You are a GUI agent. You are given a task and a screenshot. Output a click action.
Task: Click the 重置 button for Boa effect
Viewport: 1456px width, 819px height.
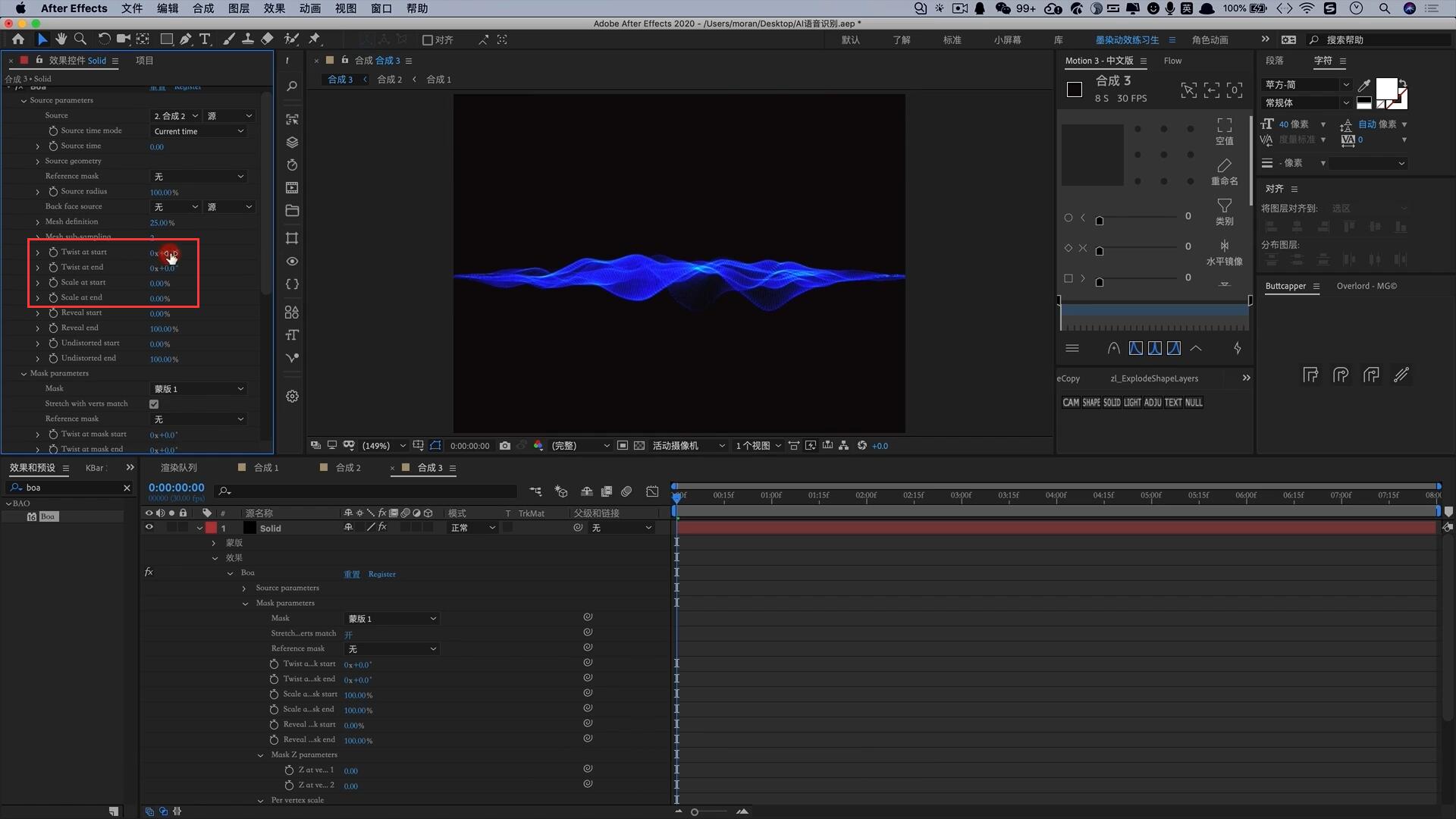(352, 574)
